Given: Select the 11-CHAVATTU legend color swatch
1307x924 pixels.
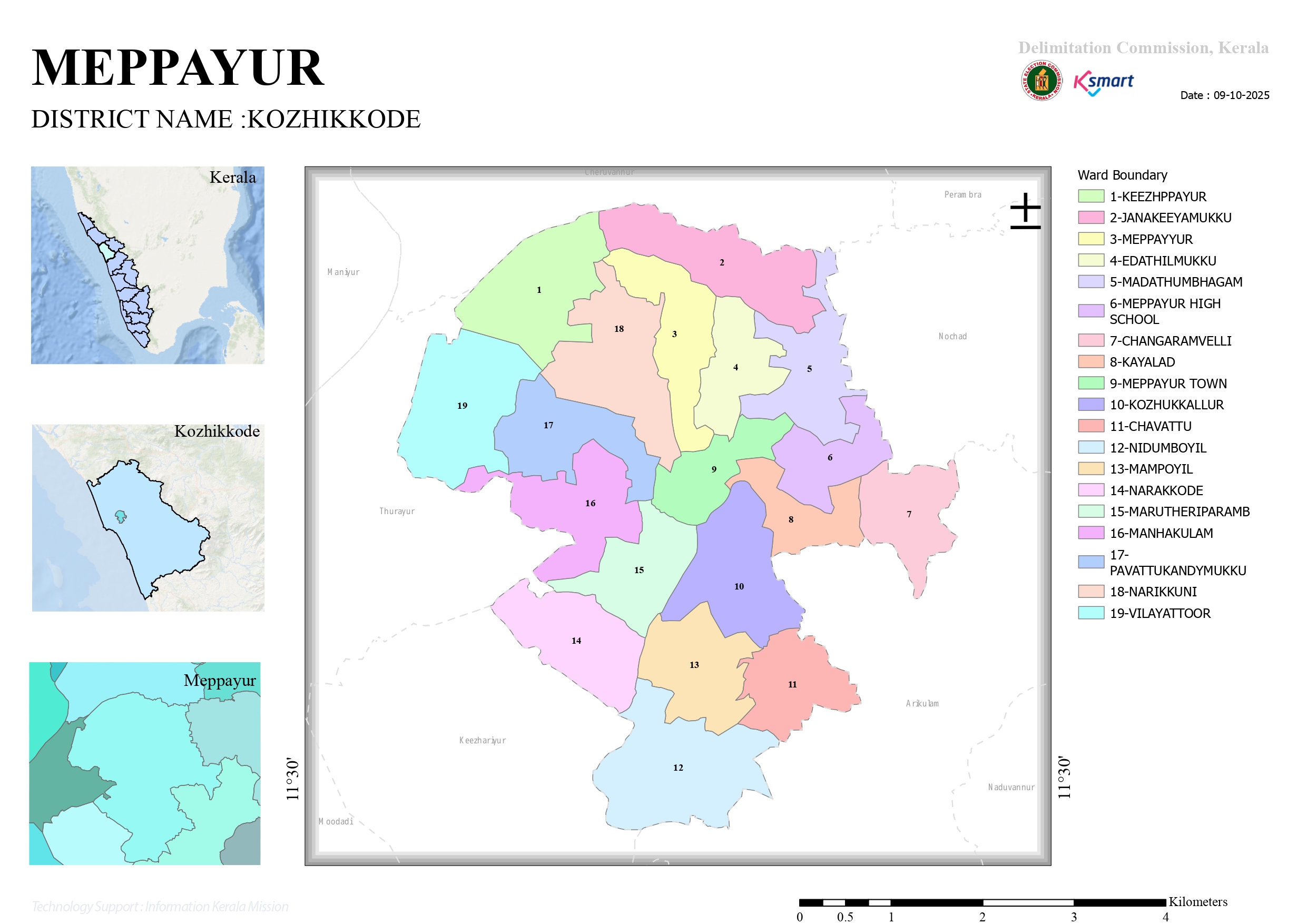Looking at the screenshot, I should (x=1090, y=426).
